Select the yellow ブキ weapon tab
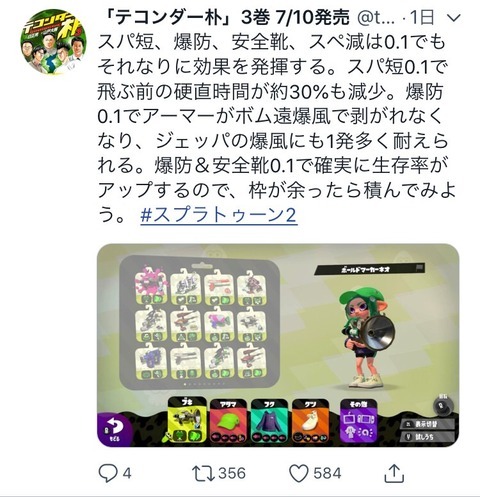Viewport: 480px width, 497px height. pos(187,420)
